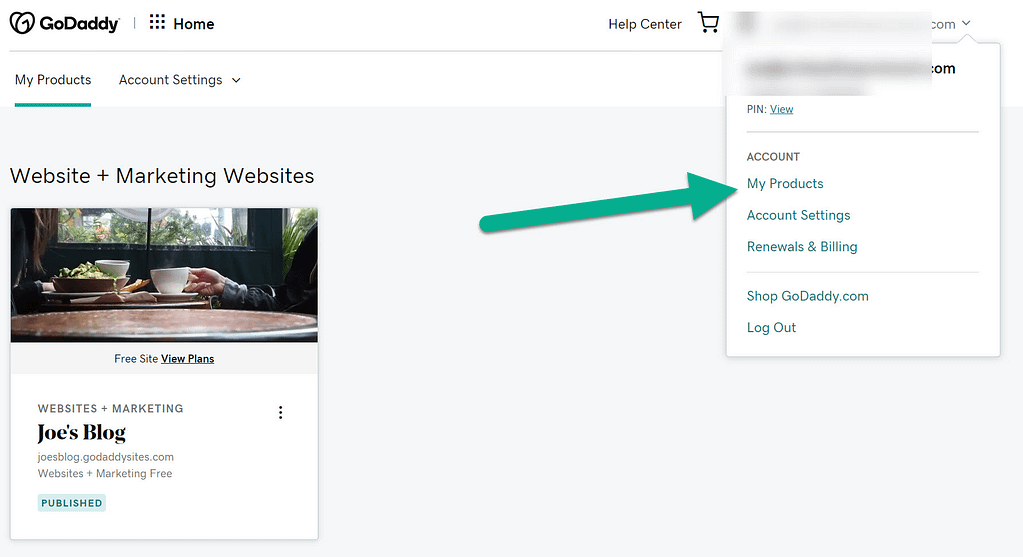Open the Account Settings tab
The height and width of the screenshot is (557, 1023).
(170, 80)
